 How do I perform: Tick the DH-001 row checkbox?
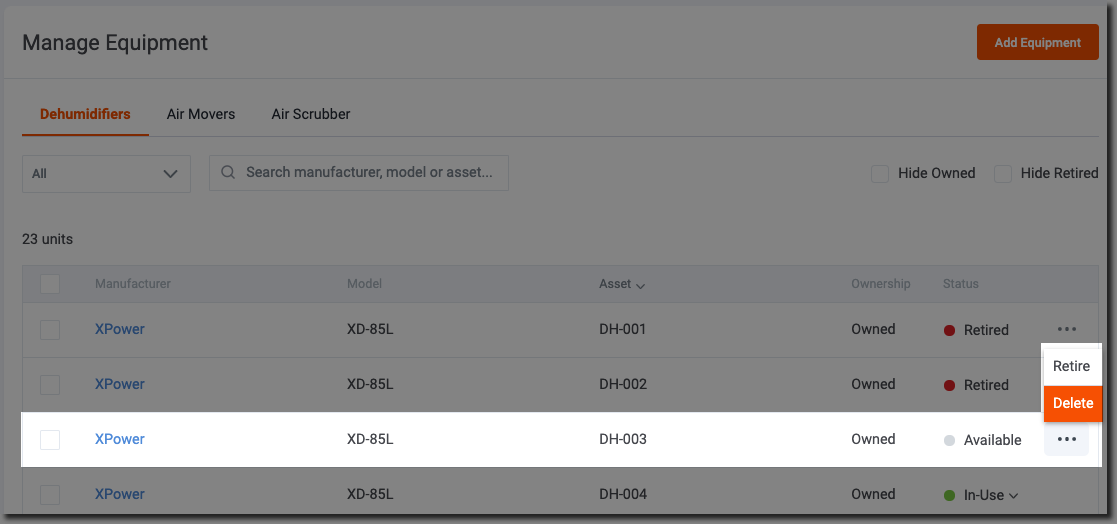point(50,329)
